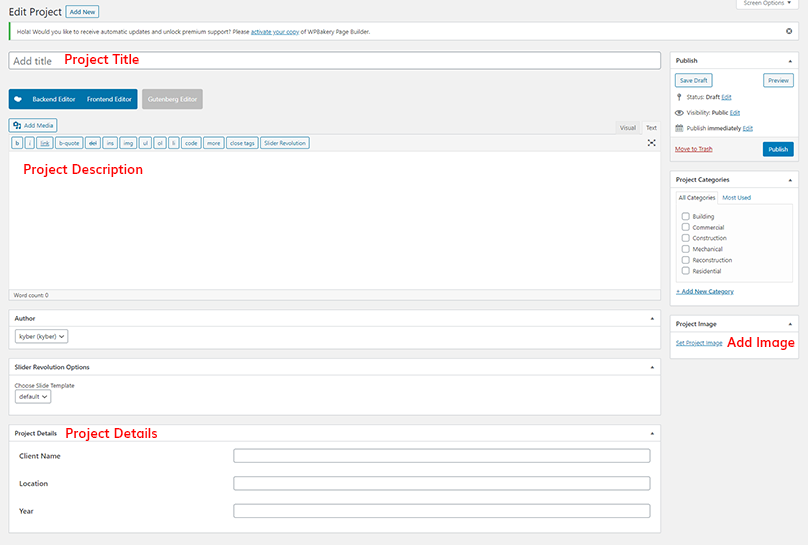Open the Choose Slide Template dropdown

click(33, 397)
